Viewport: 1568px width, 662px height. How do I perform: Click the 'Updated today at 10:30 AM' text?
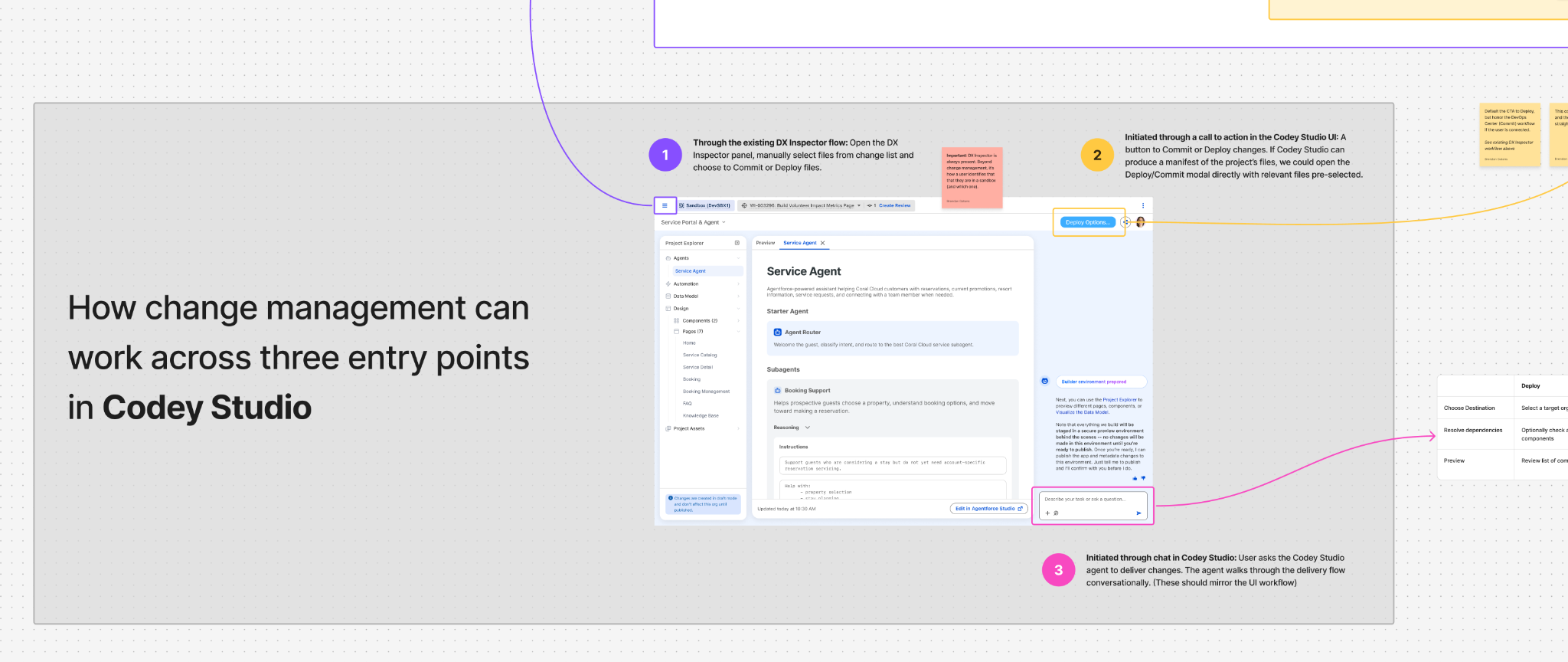click(786, 509)
